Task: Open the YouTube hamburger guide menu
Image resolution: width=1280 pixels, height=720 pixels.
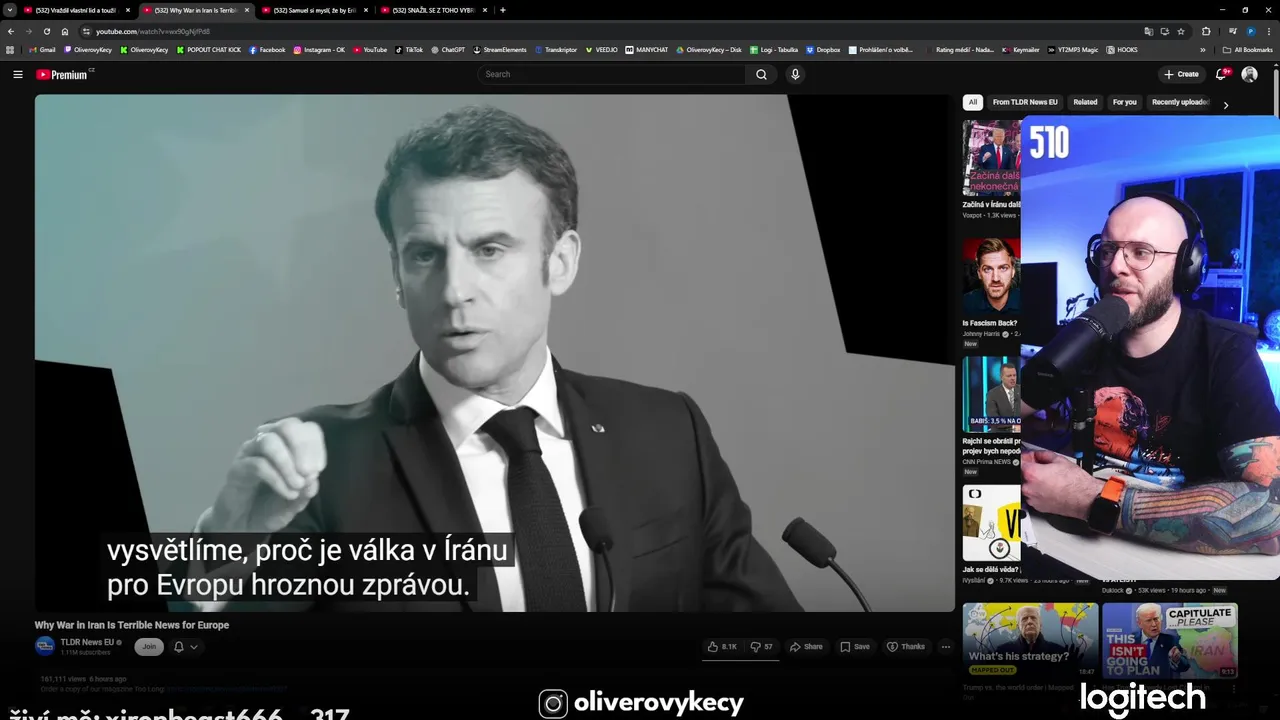Action: (17, 74)
